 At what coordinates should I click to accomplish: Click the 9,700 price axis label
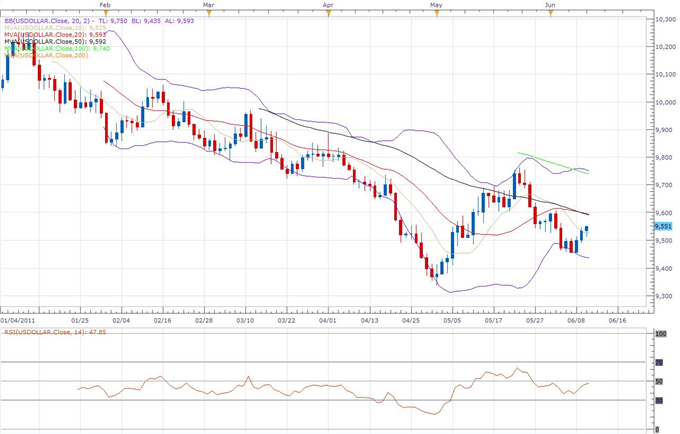tap(665, 186)
